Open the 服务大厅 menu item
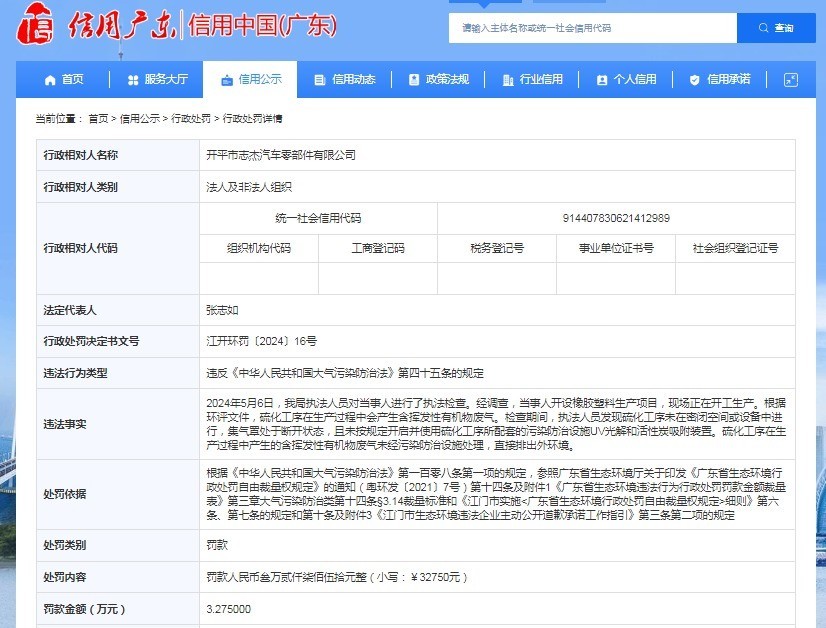 [x=165, y=80]
